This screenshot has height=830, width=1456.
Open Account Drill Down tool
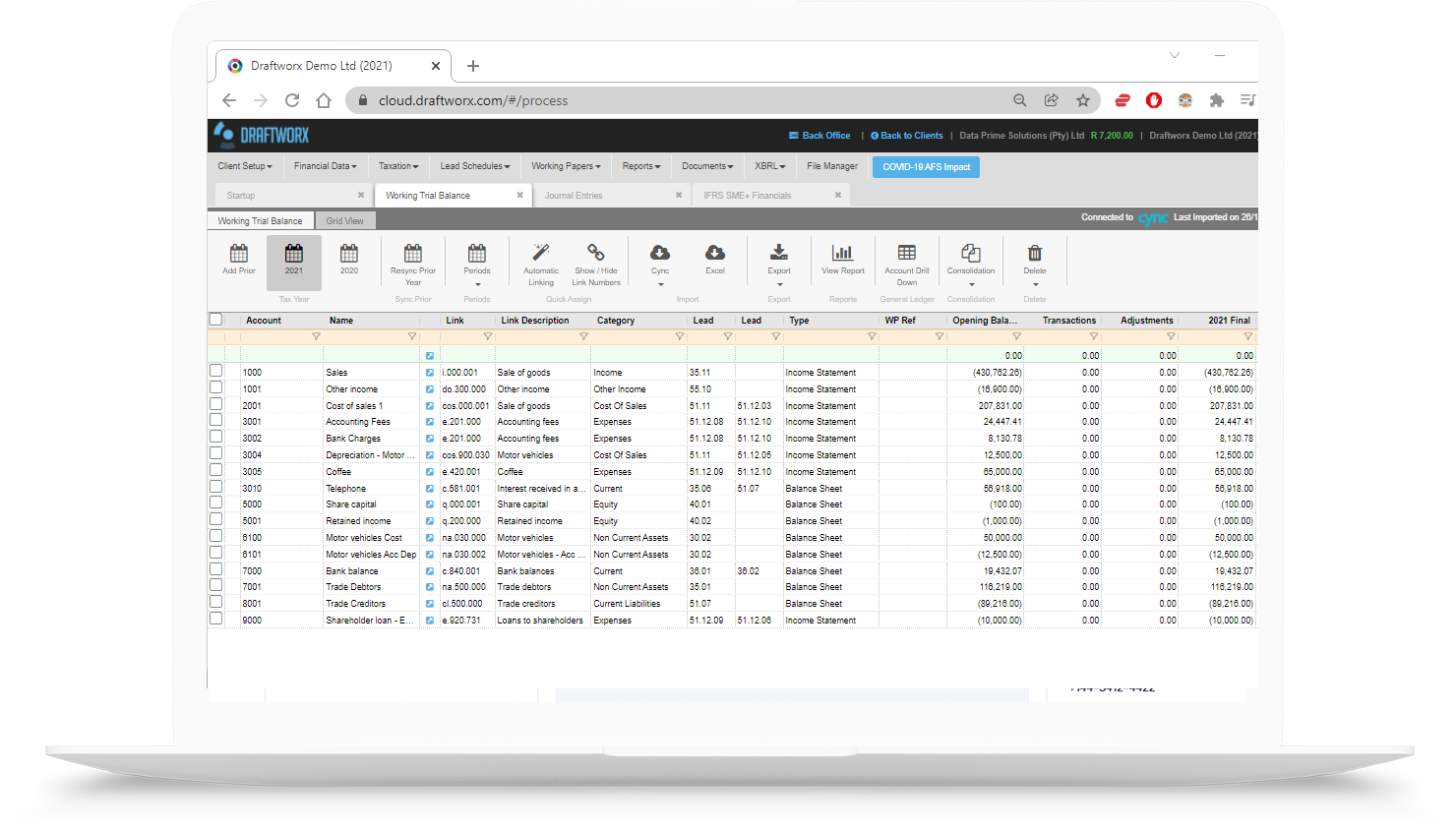pyautogui.click(x=906, y=254)
